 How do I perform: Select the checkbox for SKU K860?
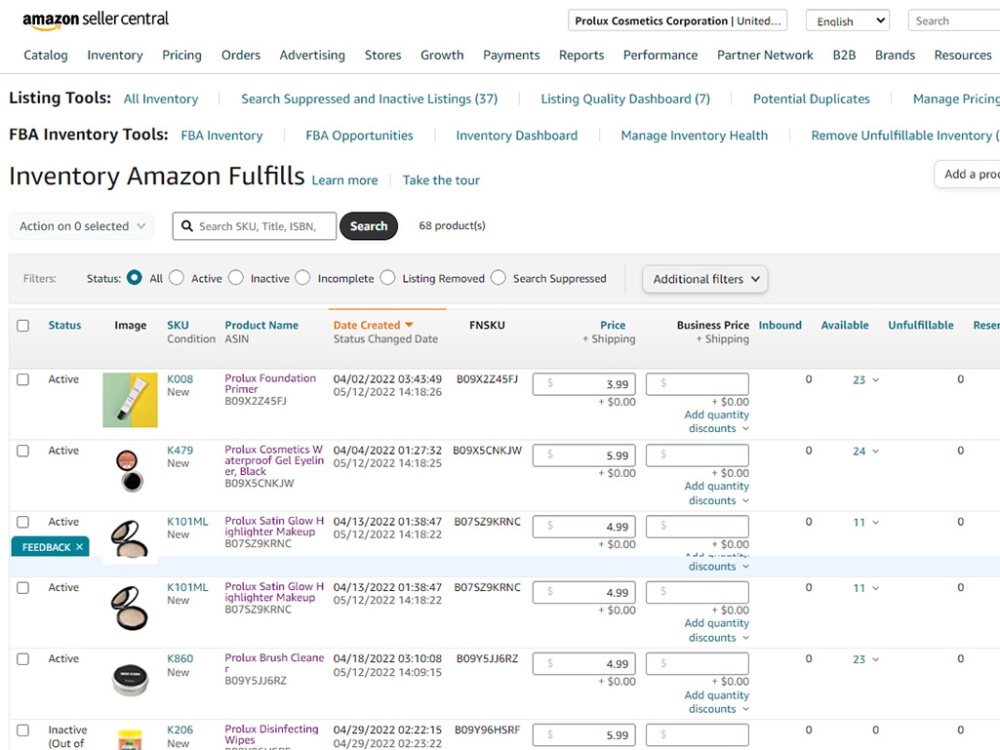pos(23,659)
